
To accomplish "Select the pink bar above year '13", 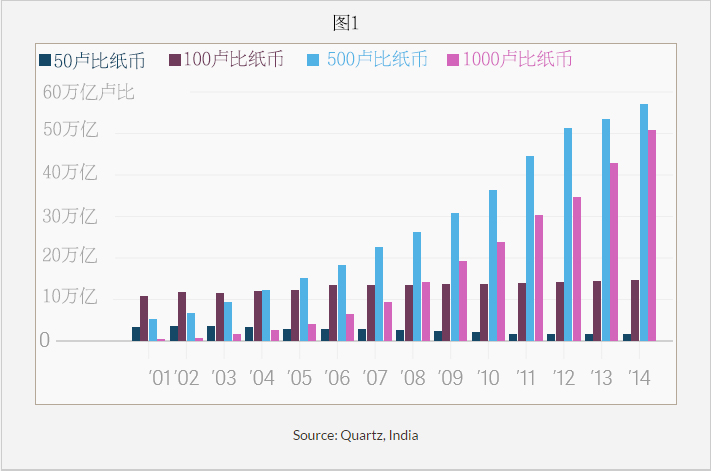I will 614,252.
